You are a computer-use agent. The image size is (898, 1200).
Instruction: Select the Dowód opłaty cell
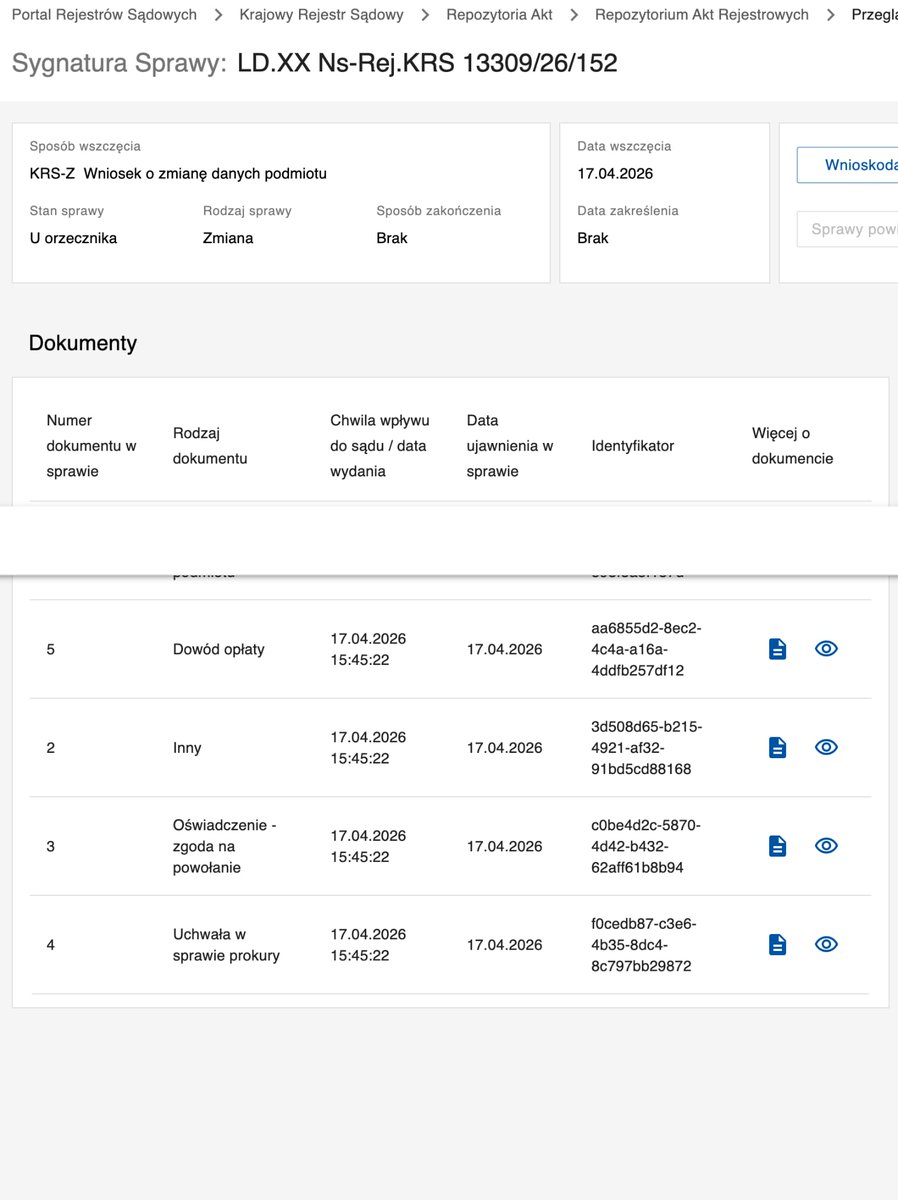coord(219,649)
